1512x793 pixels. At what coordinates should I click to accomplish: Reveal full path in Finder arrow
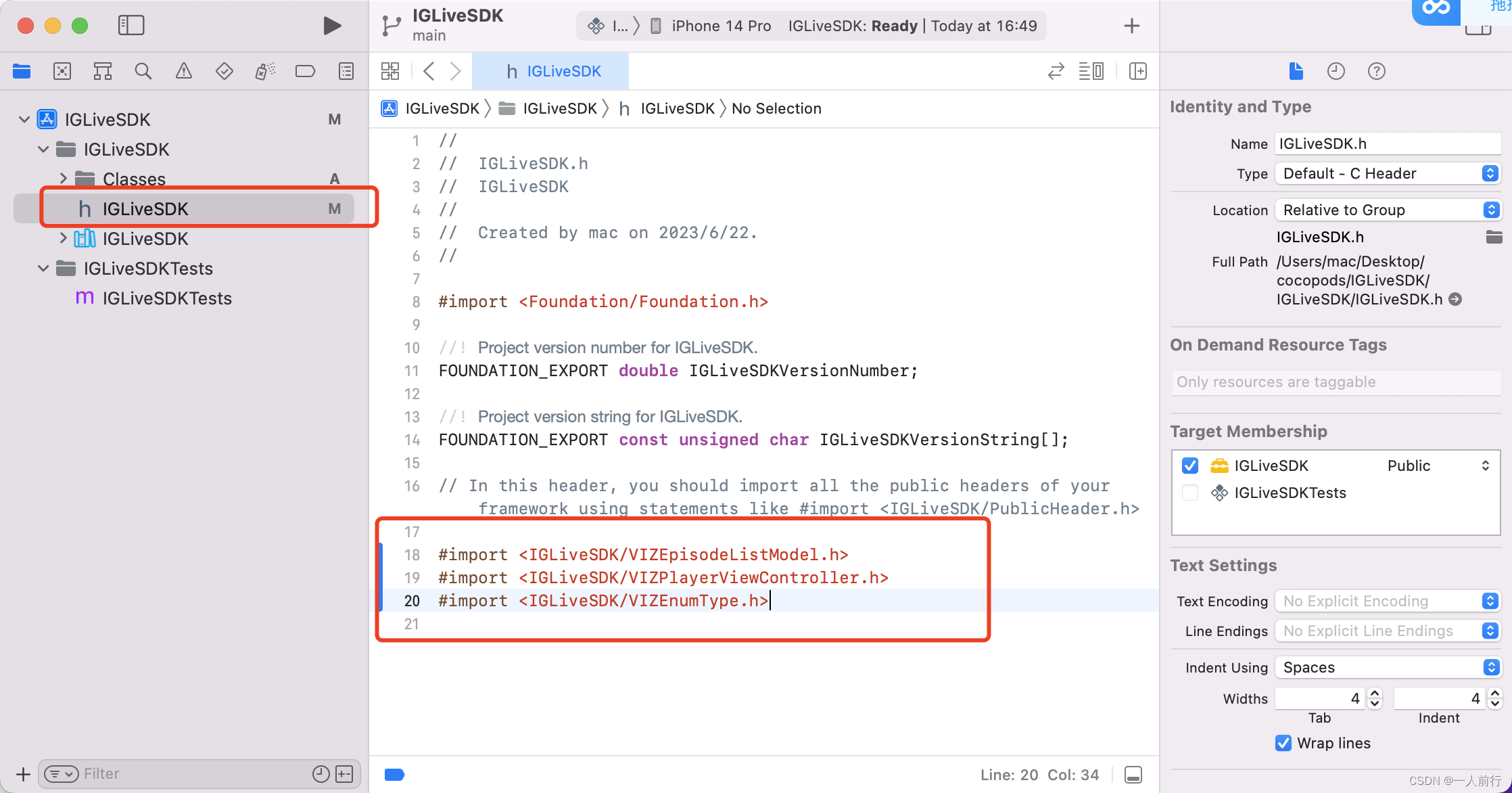click(1455, 299)
